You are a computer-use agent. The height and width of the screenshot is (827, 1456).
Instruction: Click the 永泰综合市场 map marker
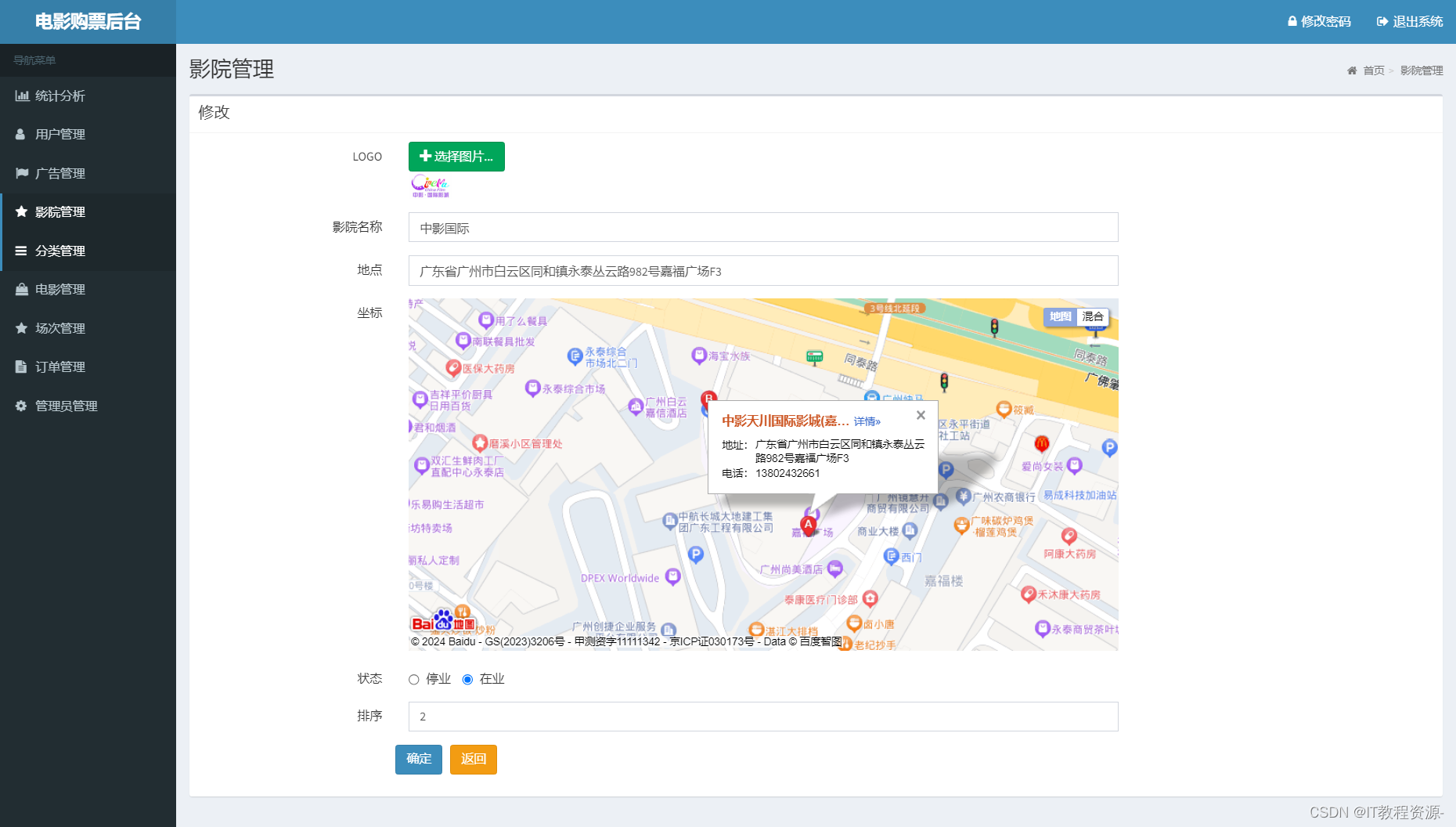(533, 388)
